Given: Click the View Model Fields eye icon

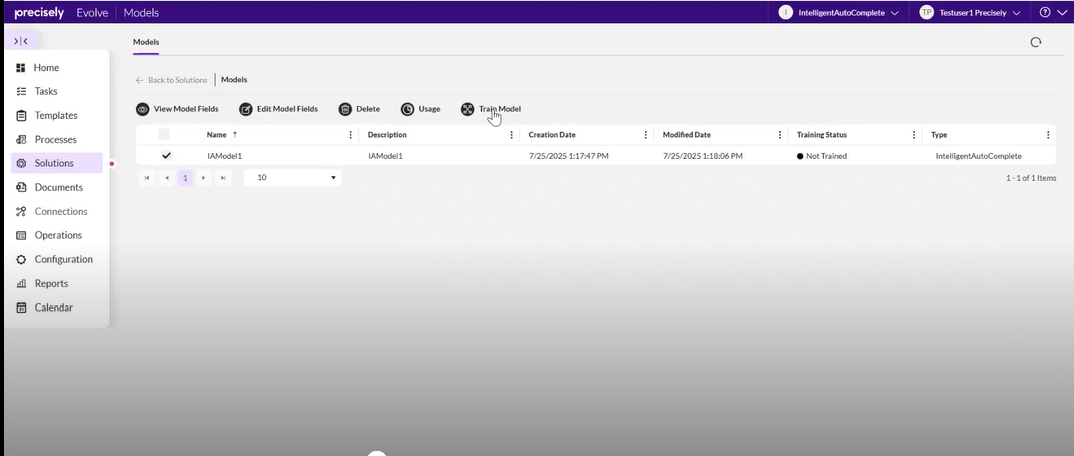Looking at the screenshot, I should point(142,110).
